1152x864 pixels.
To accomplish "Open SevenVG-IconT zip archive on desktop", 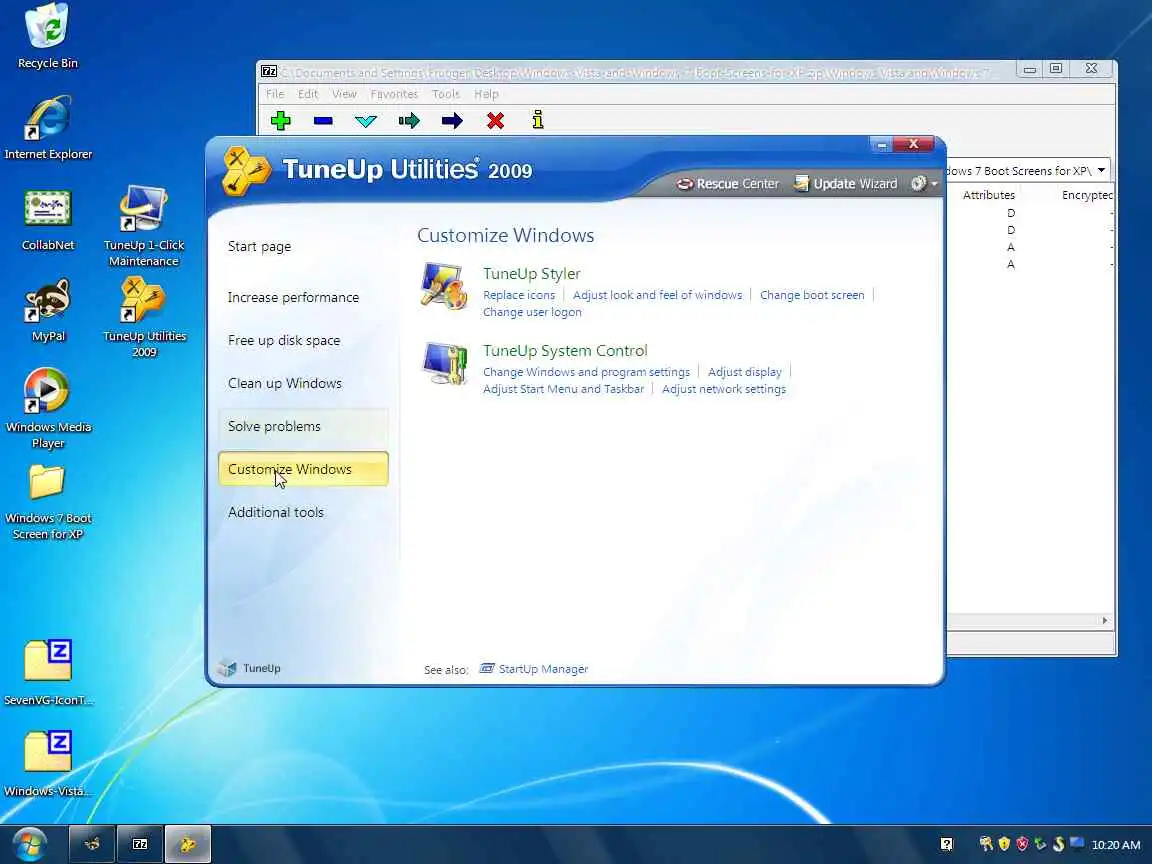I will pos(48,672).
